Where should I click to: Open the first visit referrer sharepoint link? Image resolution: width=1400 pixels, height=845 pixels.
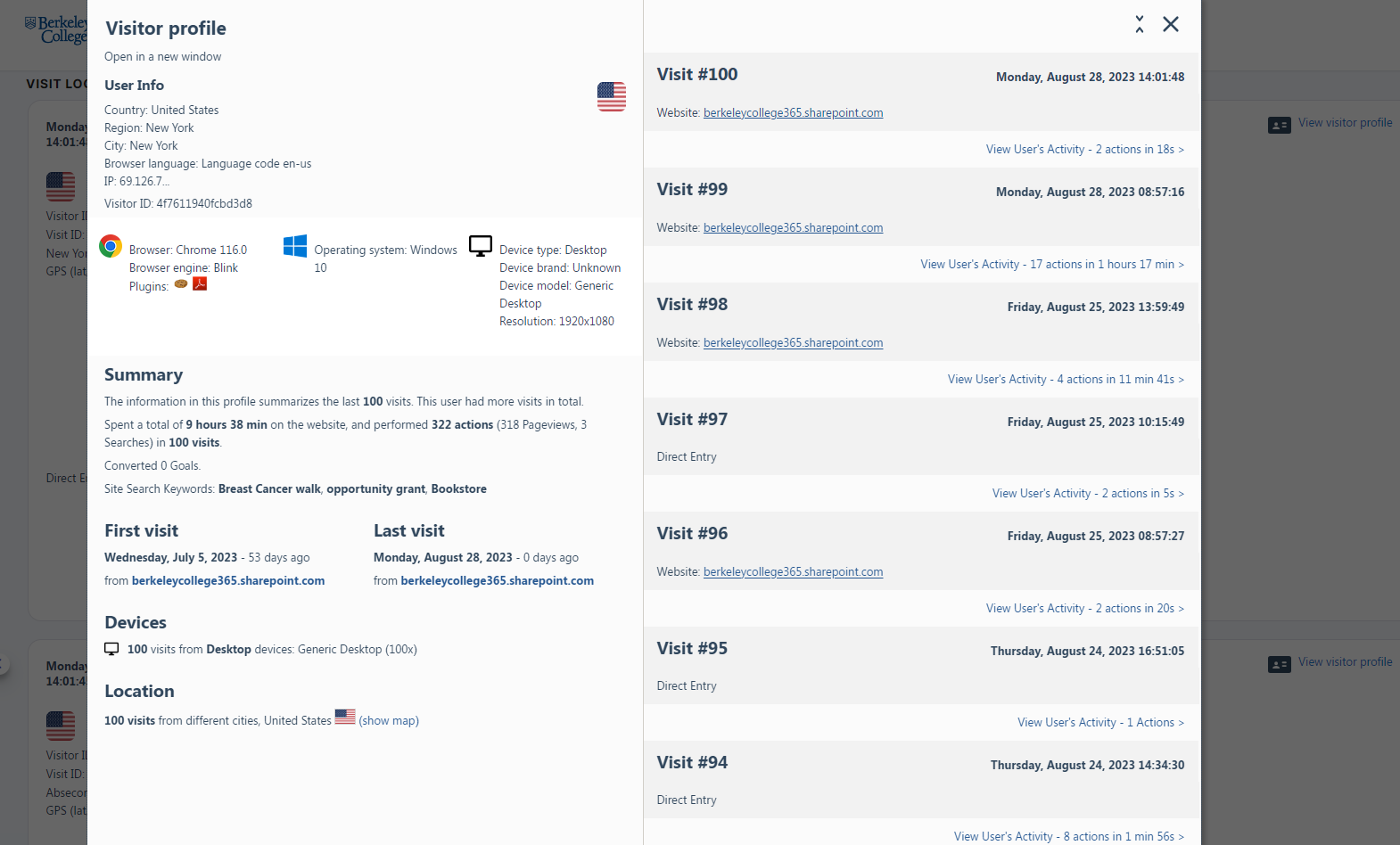228,581
